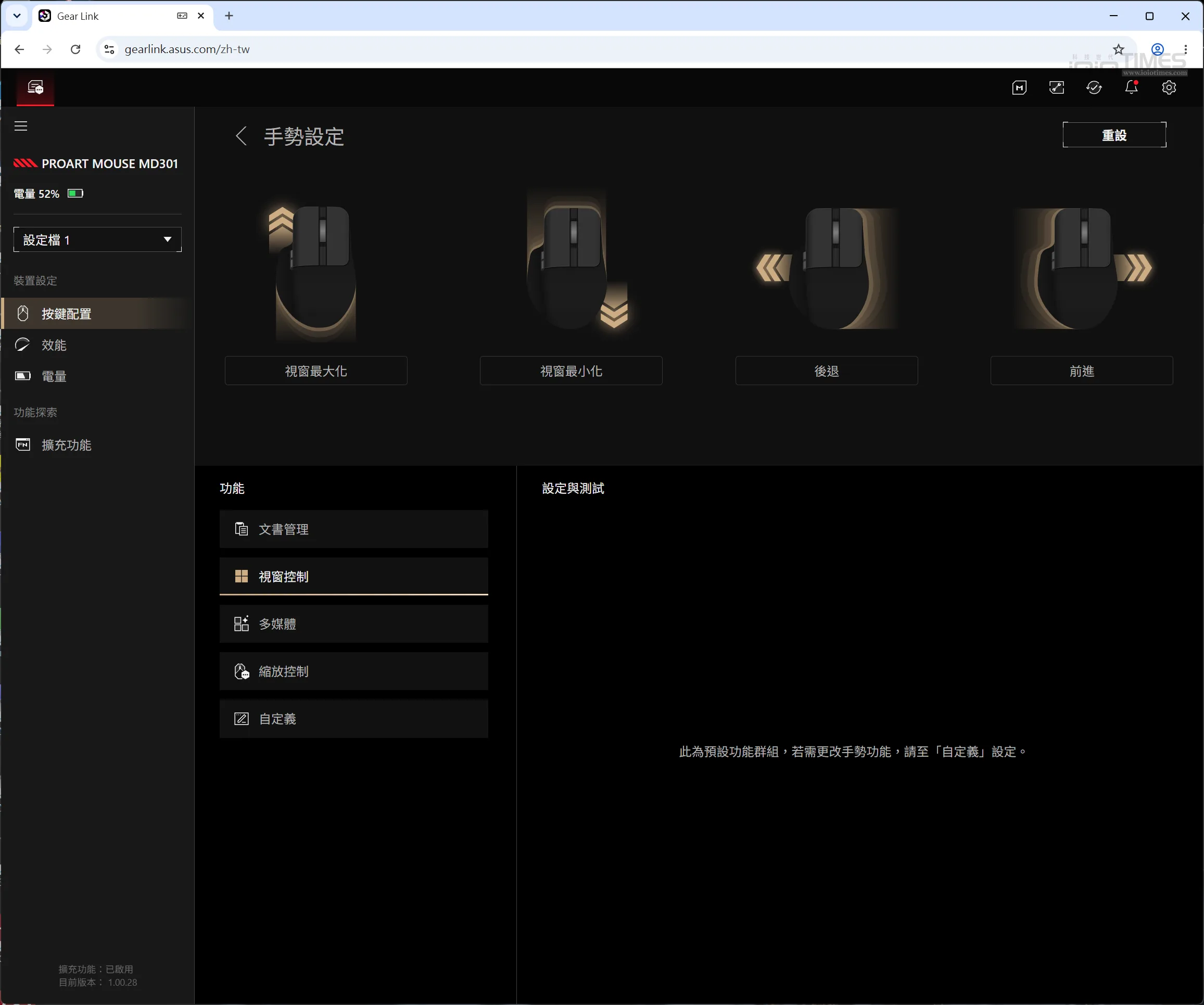Screen dimensions: 1204x1005
Task: Close the Gear Link tab
Action: pyautogui.click(x=201, y=16)
